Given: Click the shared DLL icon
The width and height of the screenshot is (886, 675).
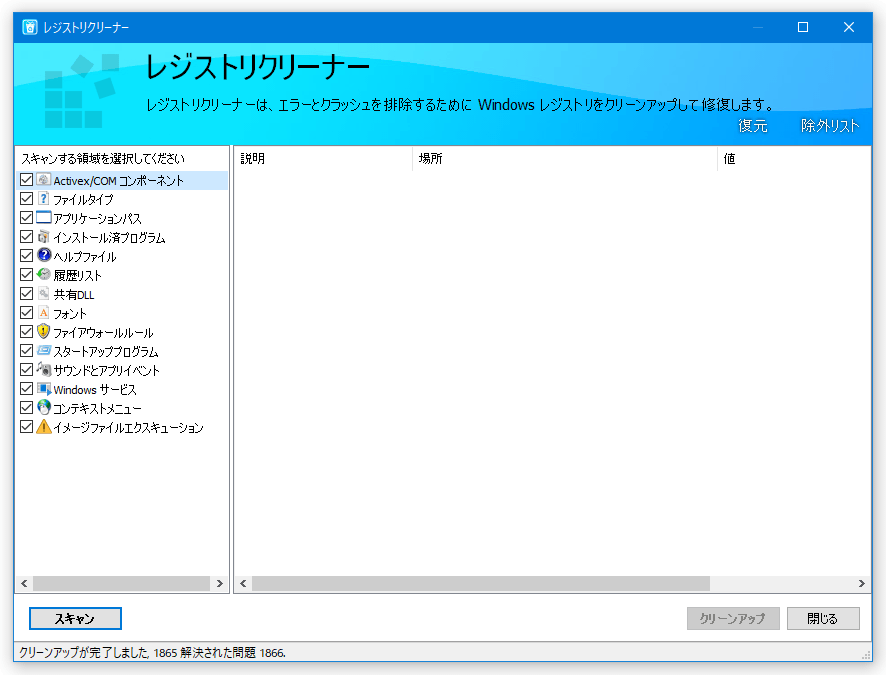Looking at the screenshot, I should coord(44,294).
